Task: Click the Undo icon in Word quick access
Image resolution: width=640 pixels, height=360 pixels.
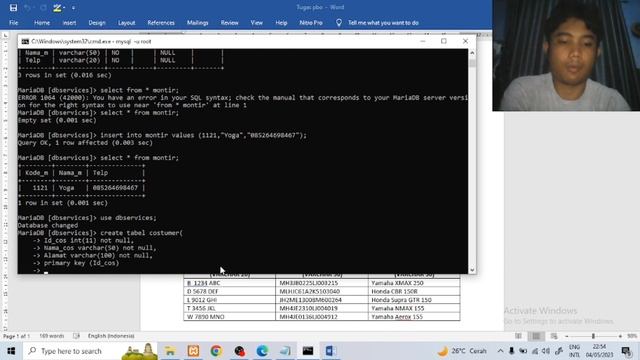Action: click(27, 7)
